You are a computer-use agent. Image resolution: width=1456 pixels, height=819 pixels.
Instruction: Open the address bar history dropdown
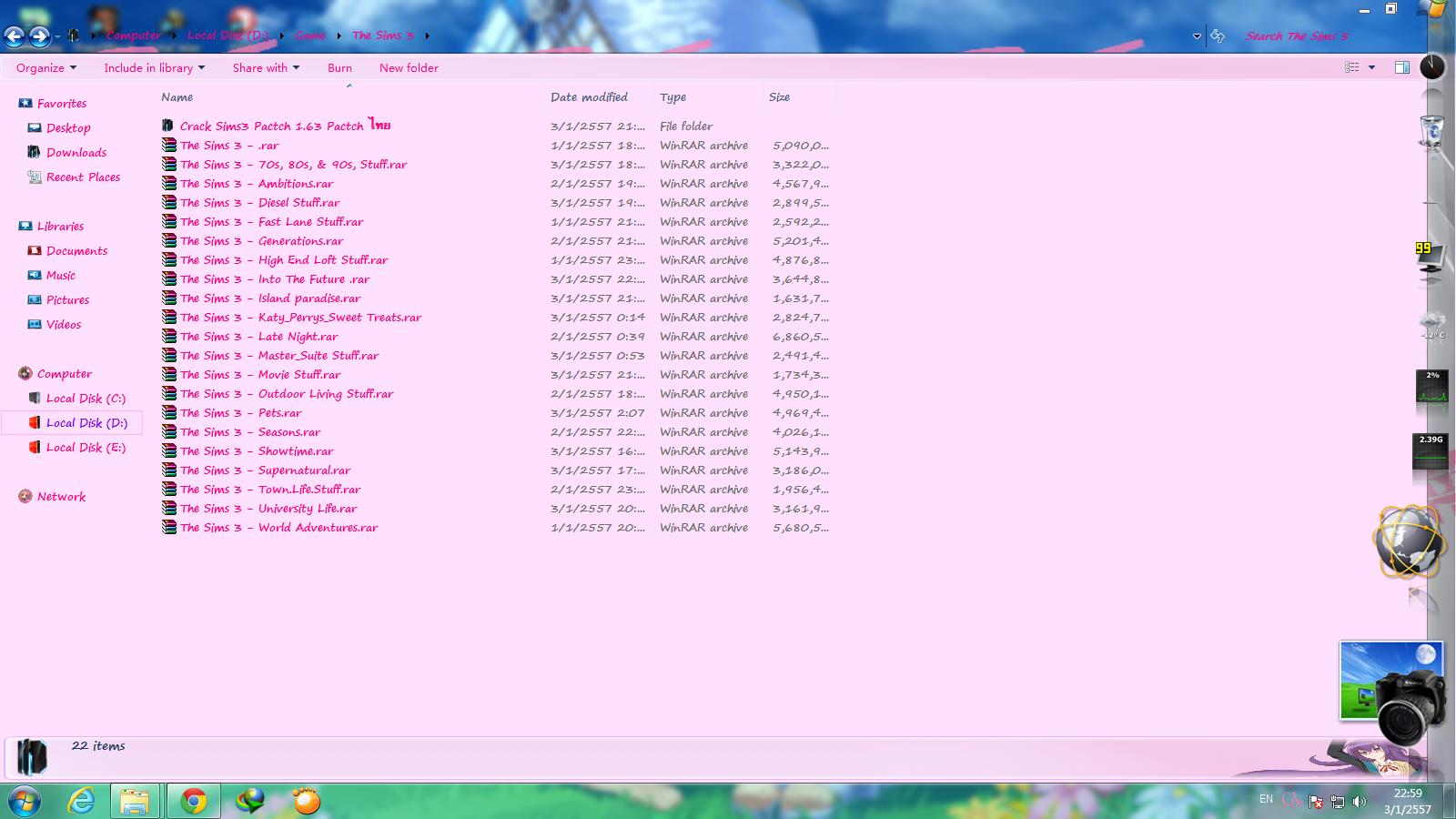pyautogui.click(x=1196, y=36)
